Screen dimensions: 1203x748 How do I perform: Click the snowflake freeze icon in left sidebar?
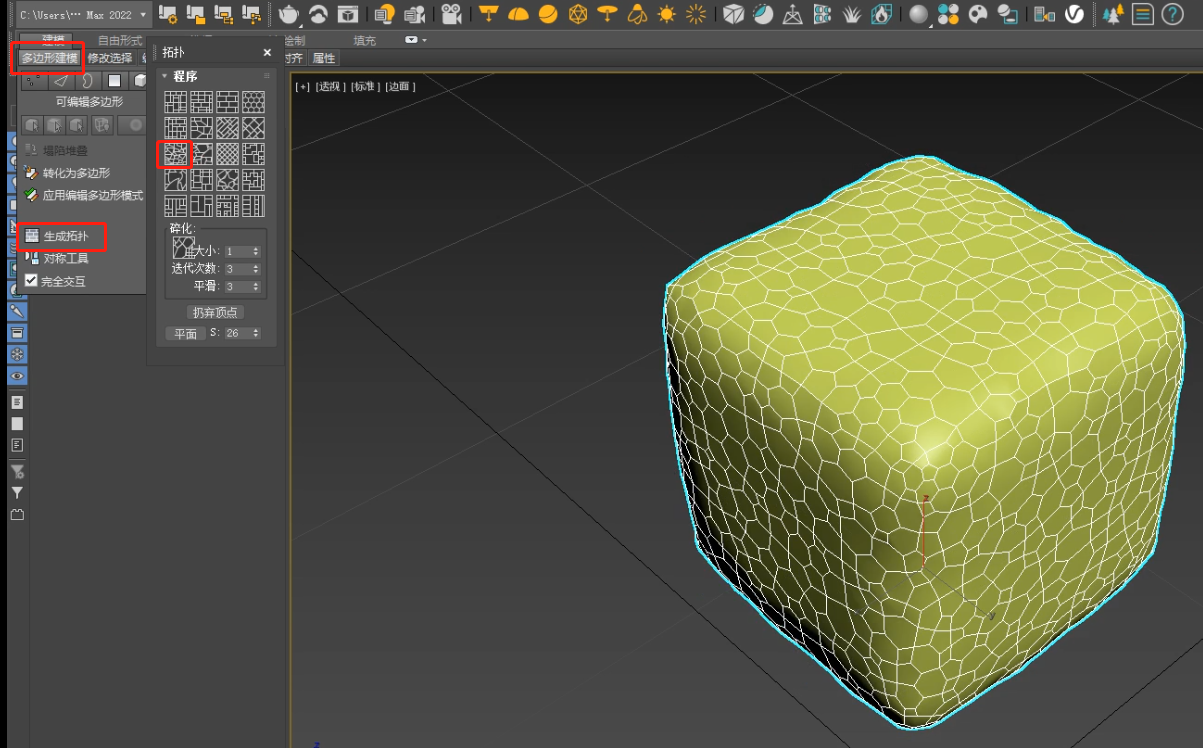click(x=17, y=355)
